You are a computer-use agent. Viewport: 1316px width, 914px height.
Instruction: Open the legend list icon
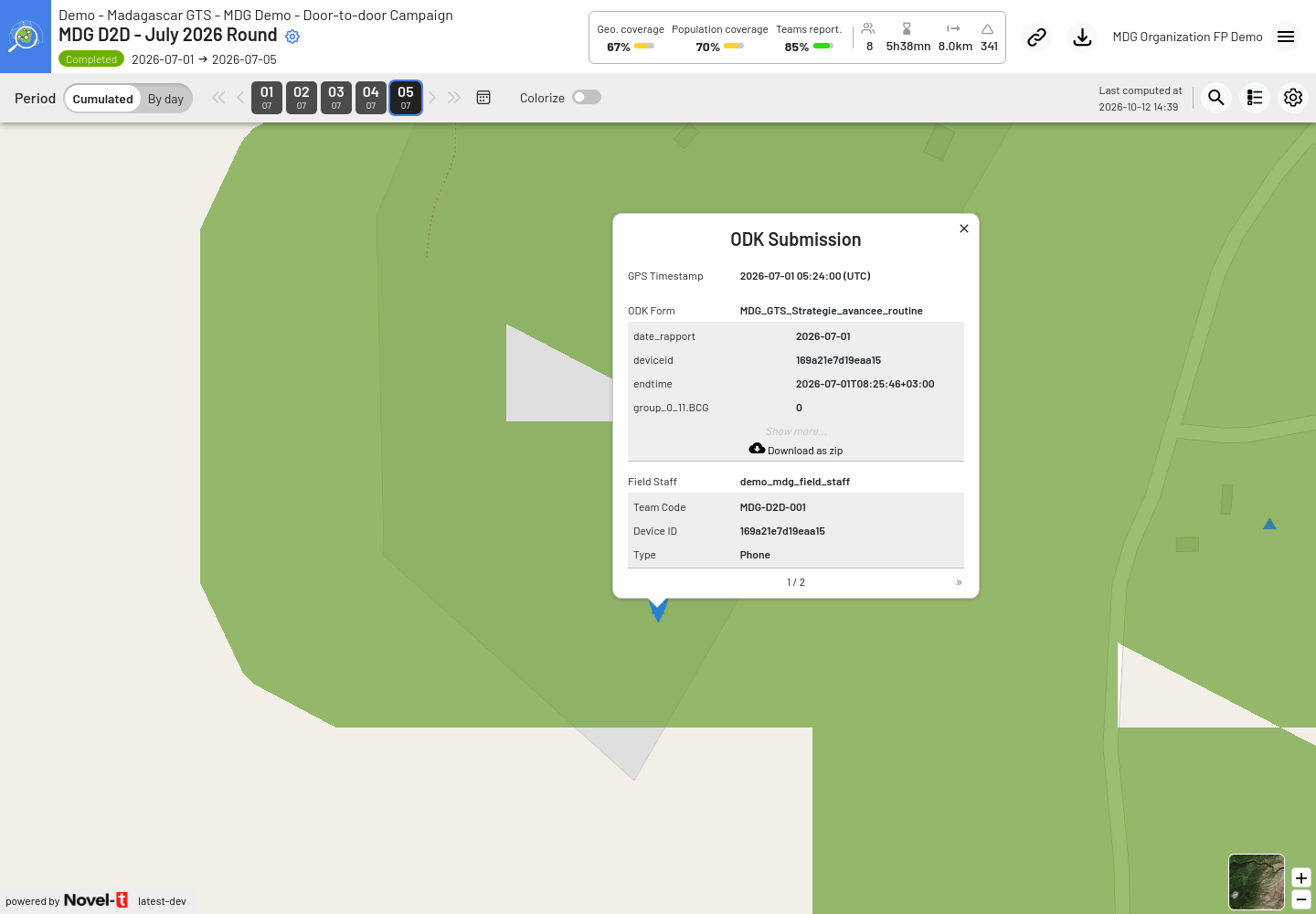(1255, 98)
